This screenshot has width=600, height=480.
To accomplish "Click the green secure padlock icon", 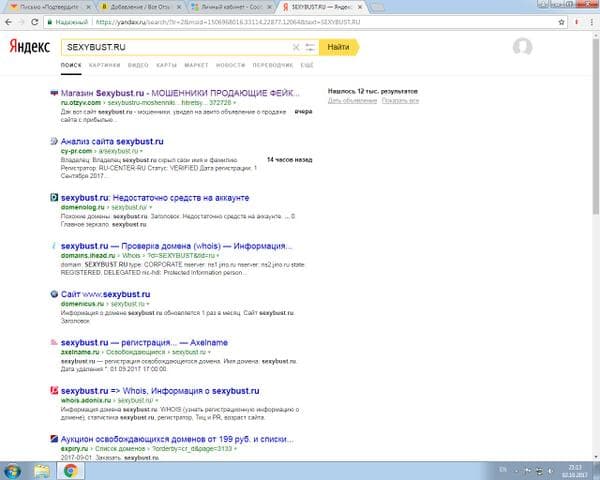I will pyautogui.click(x=49, y=22).
